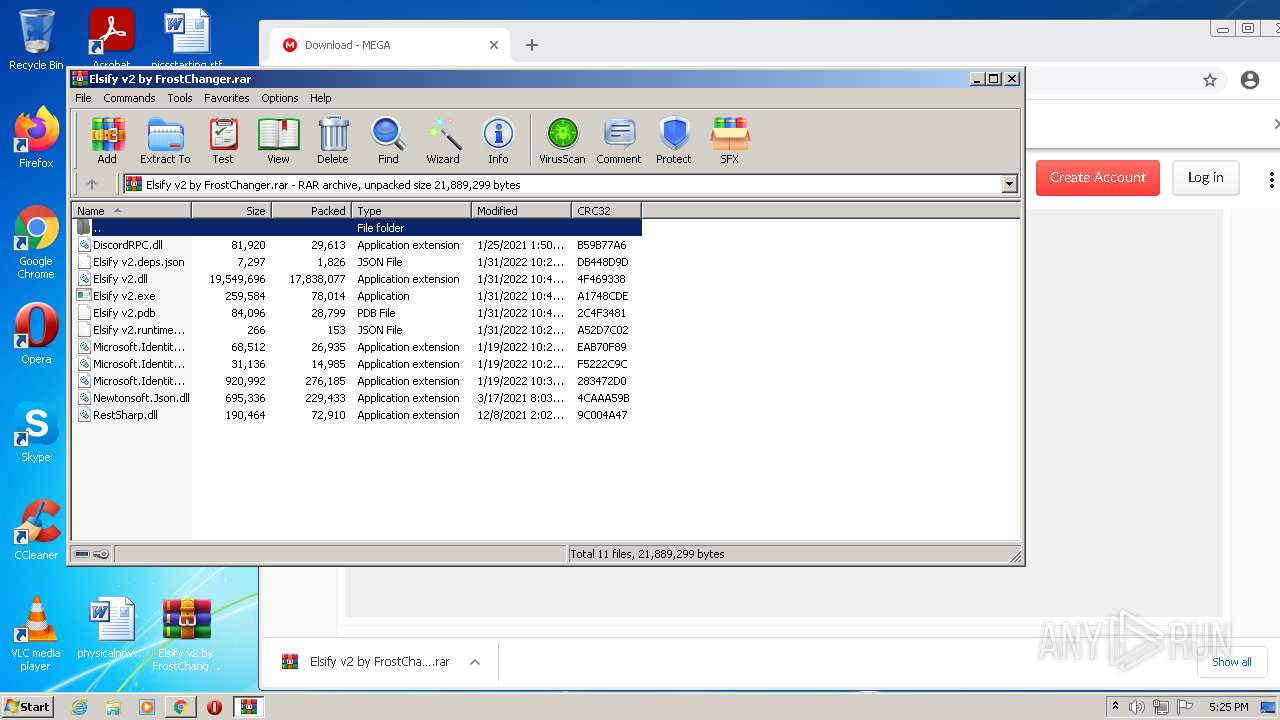1280x720 pixels.
Task: Open the volume speaker tray icon
Action: click(1137, 707)
